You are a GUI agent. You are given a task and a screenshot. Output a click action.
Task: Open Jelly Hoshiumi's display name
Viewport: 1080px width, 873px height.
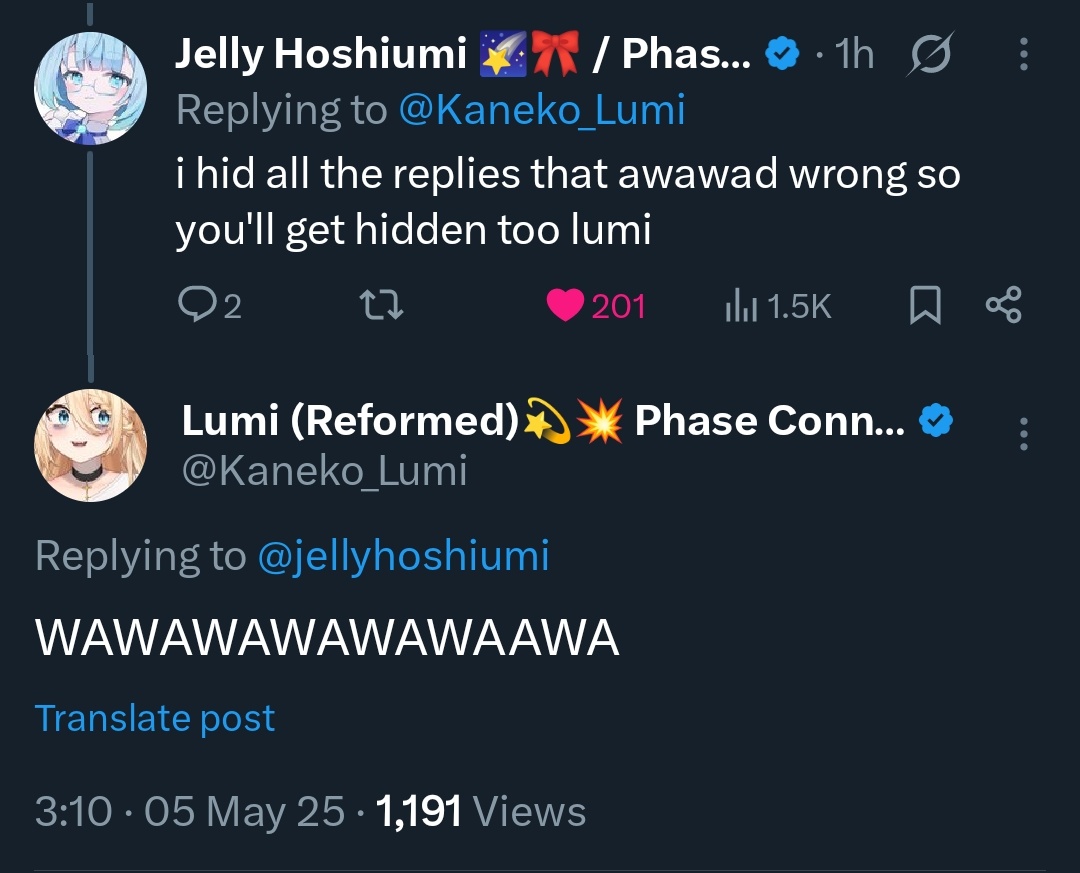coord(320,56)
